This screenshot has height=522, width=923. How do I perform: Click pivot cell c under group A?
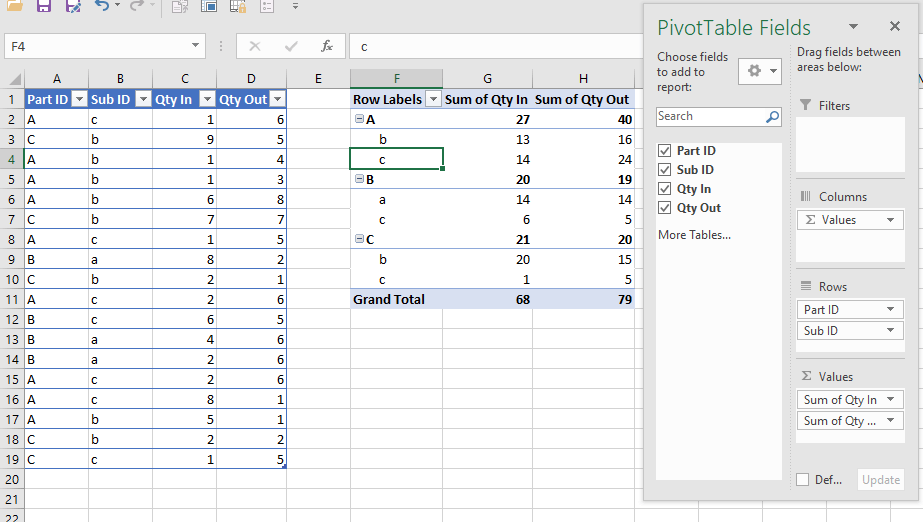396,159
